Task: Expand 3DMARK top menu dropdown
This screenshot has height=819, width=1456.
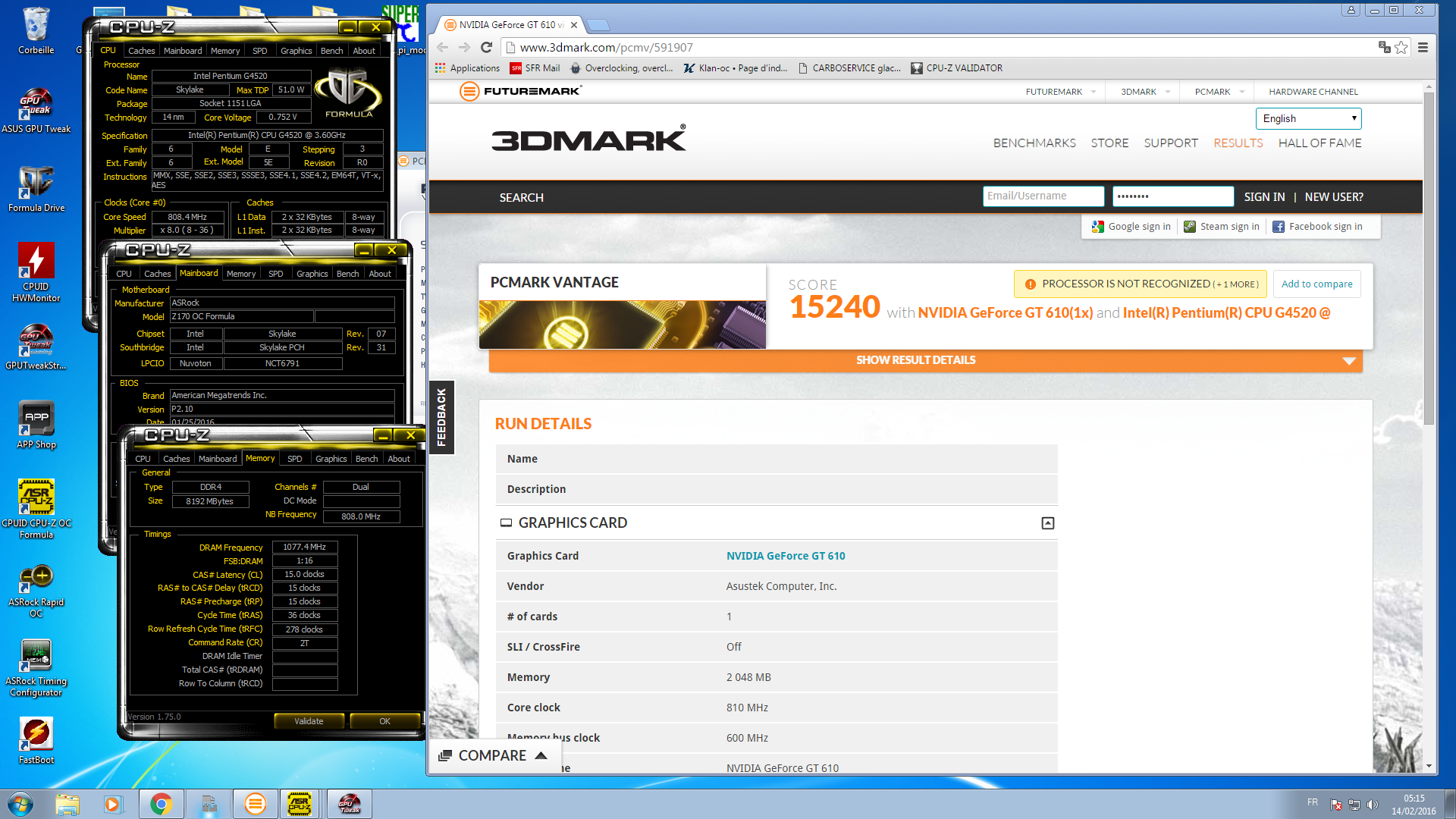Action: pos(1168,92)
